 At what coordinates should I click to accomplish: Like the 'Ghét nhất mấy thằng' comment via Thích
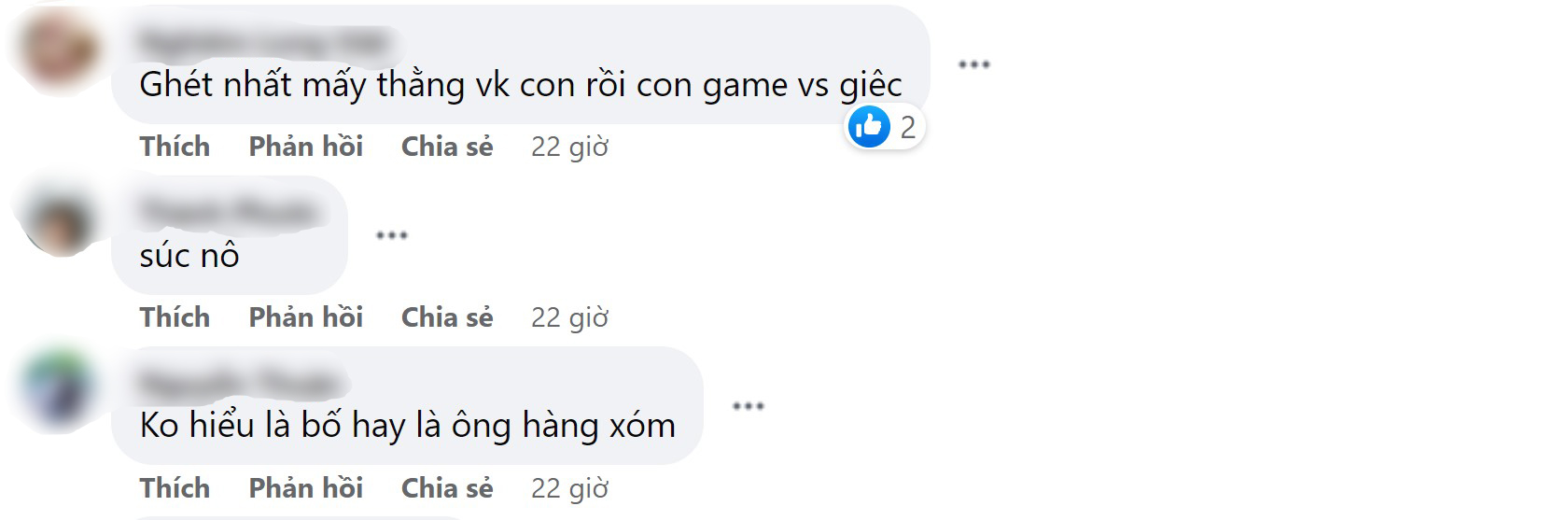click(x=175, y=147)
